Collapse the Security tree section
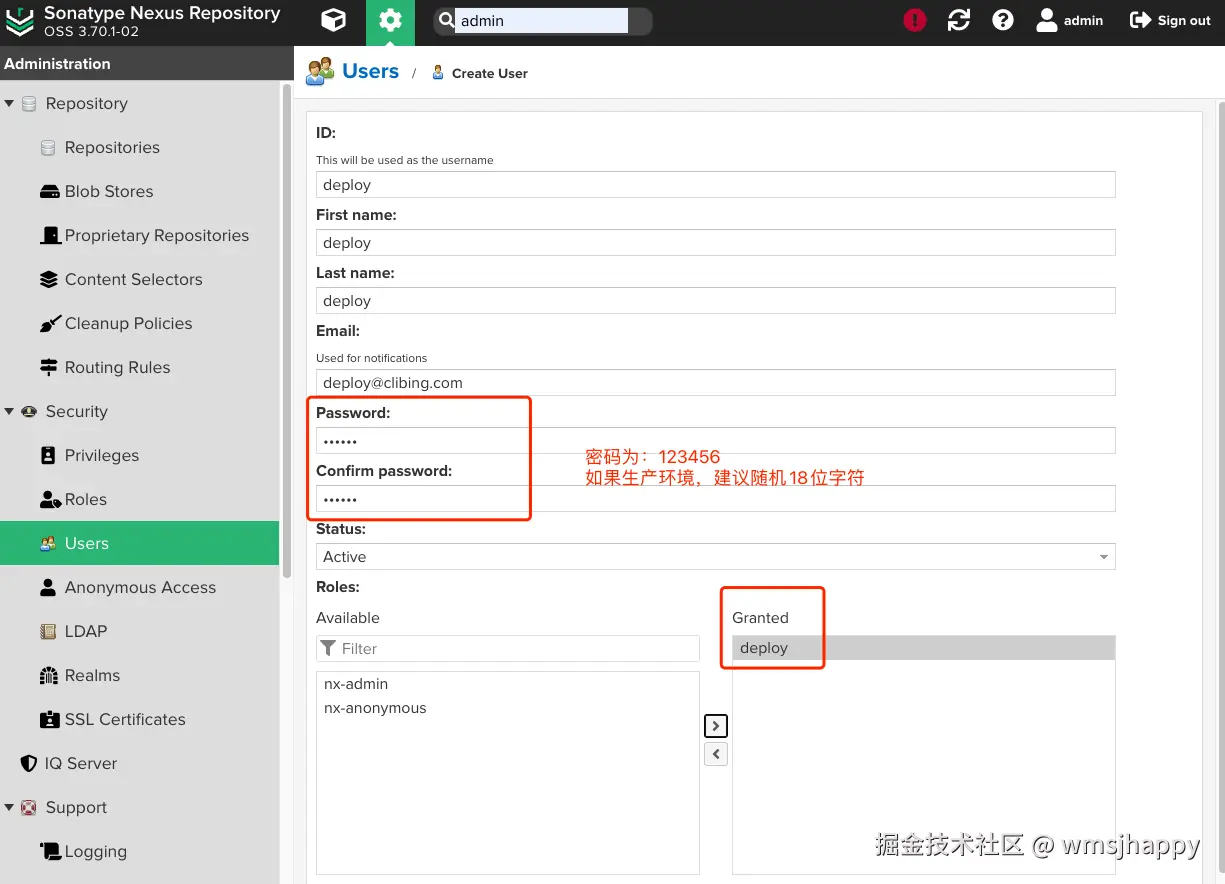Viewport: 1225px width, 884px height. pos(9,411)
